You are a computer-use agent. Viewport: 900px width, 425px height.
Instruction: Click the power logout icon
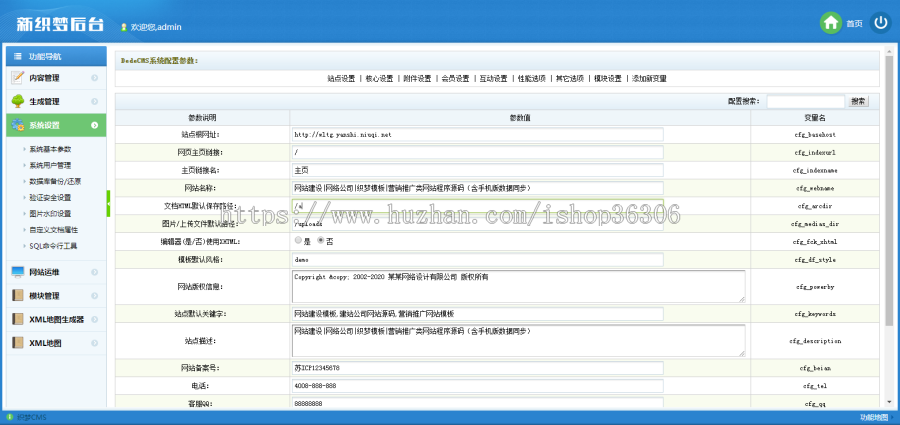click(880, 23)
